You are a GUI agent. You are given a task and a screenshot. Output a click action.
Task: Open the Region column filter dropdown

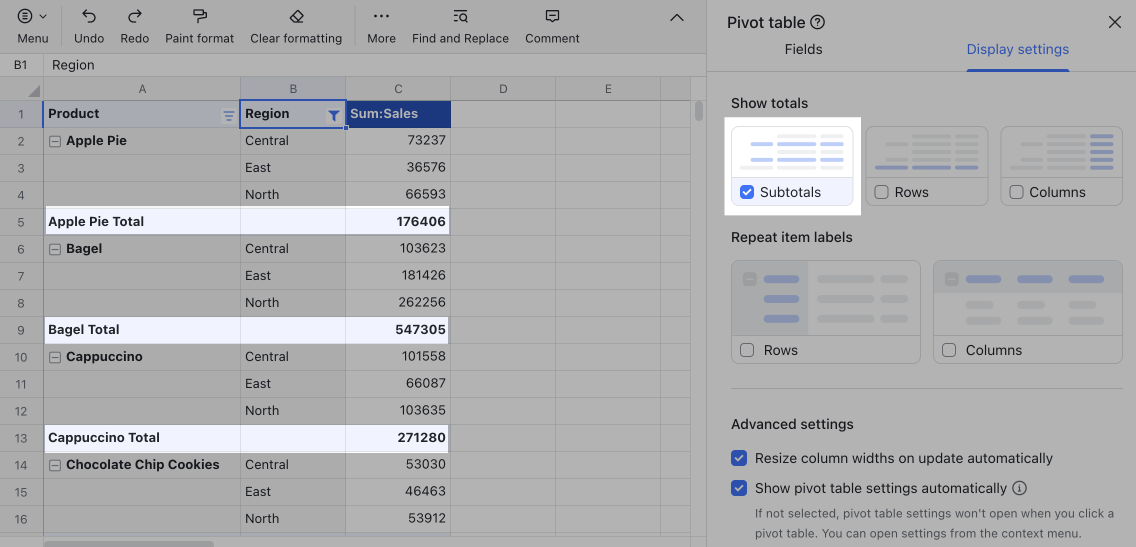(334, 115)
